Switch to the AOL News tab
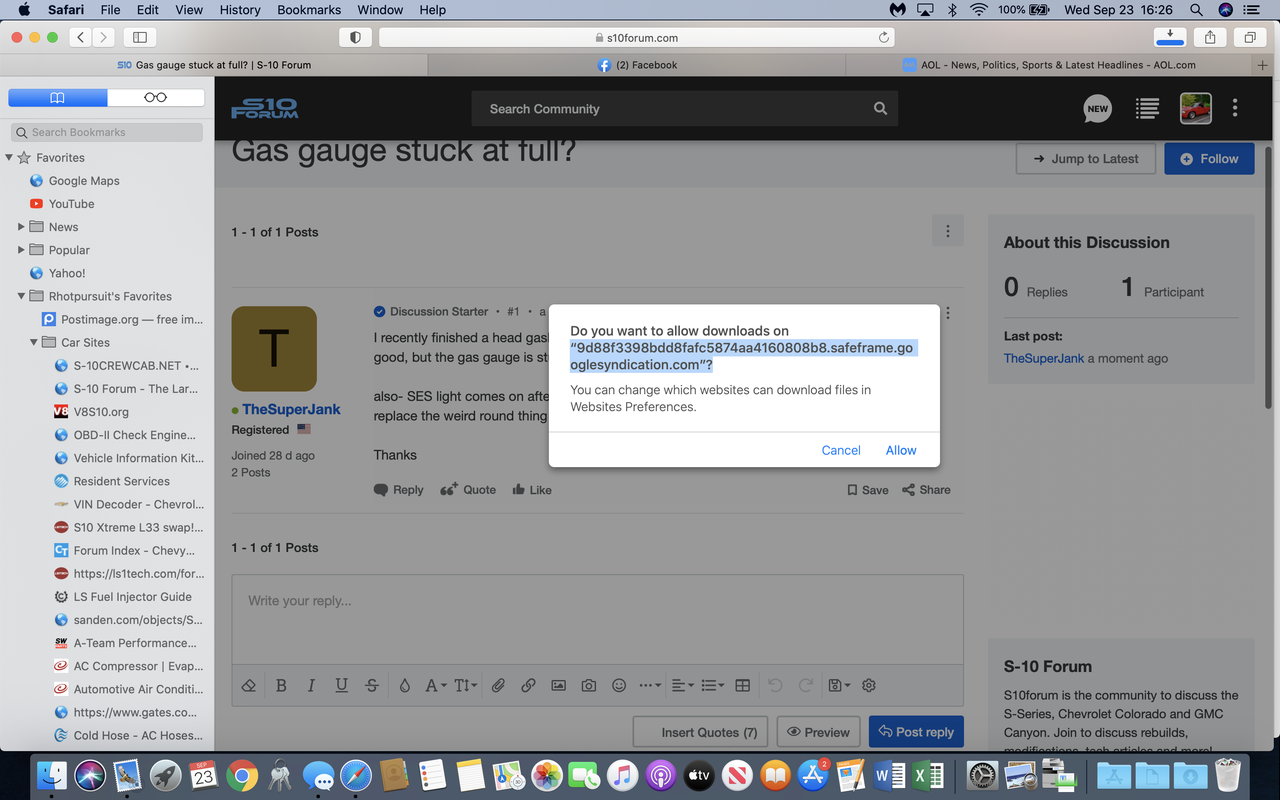 [1049, 65]
